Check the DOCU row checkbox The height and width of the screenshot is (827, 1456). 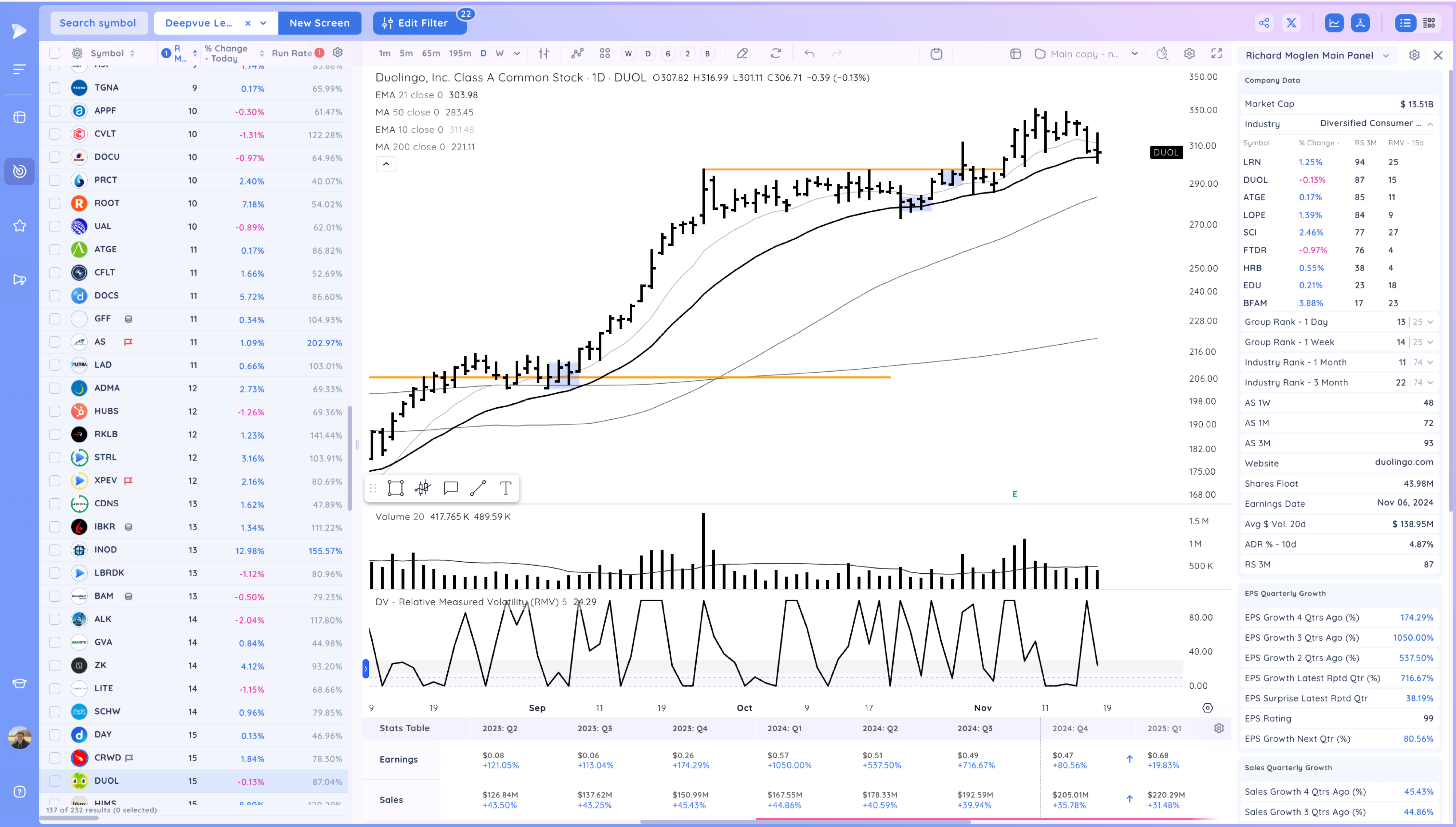[x=55, y=157]
